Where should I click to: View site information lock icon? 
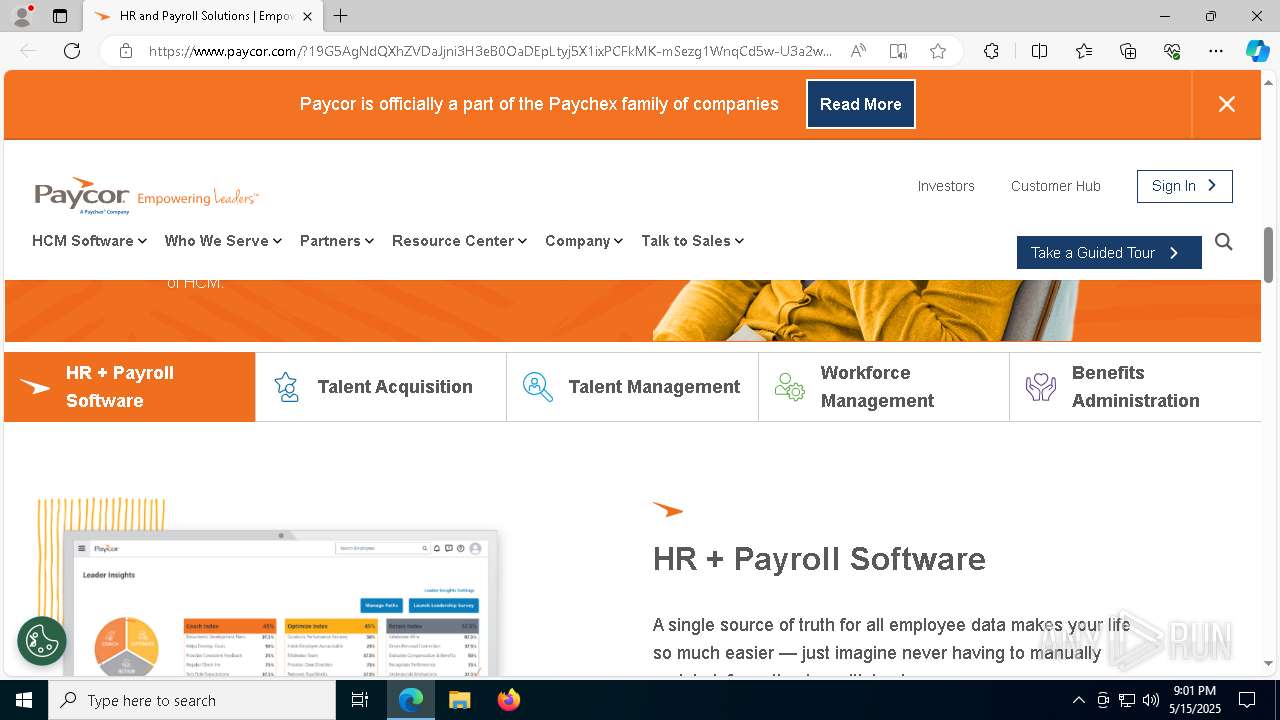click(x=126, y=51)
